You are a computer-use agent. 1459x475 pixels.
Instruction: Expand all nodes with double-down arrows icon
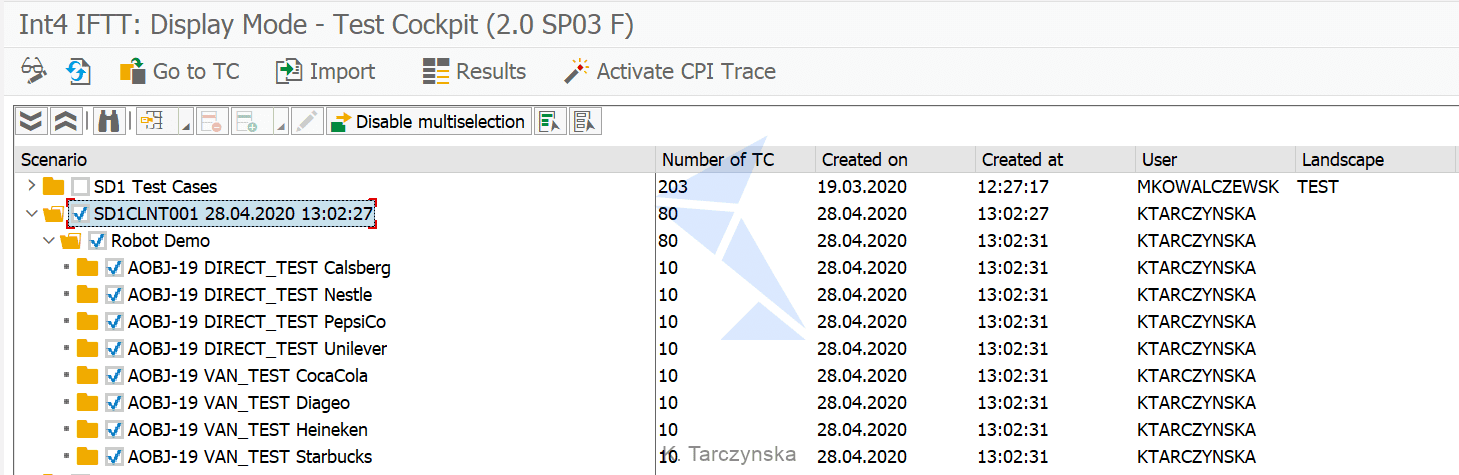point(32,122)
